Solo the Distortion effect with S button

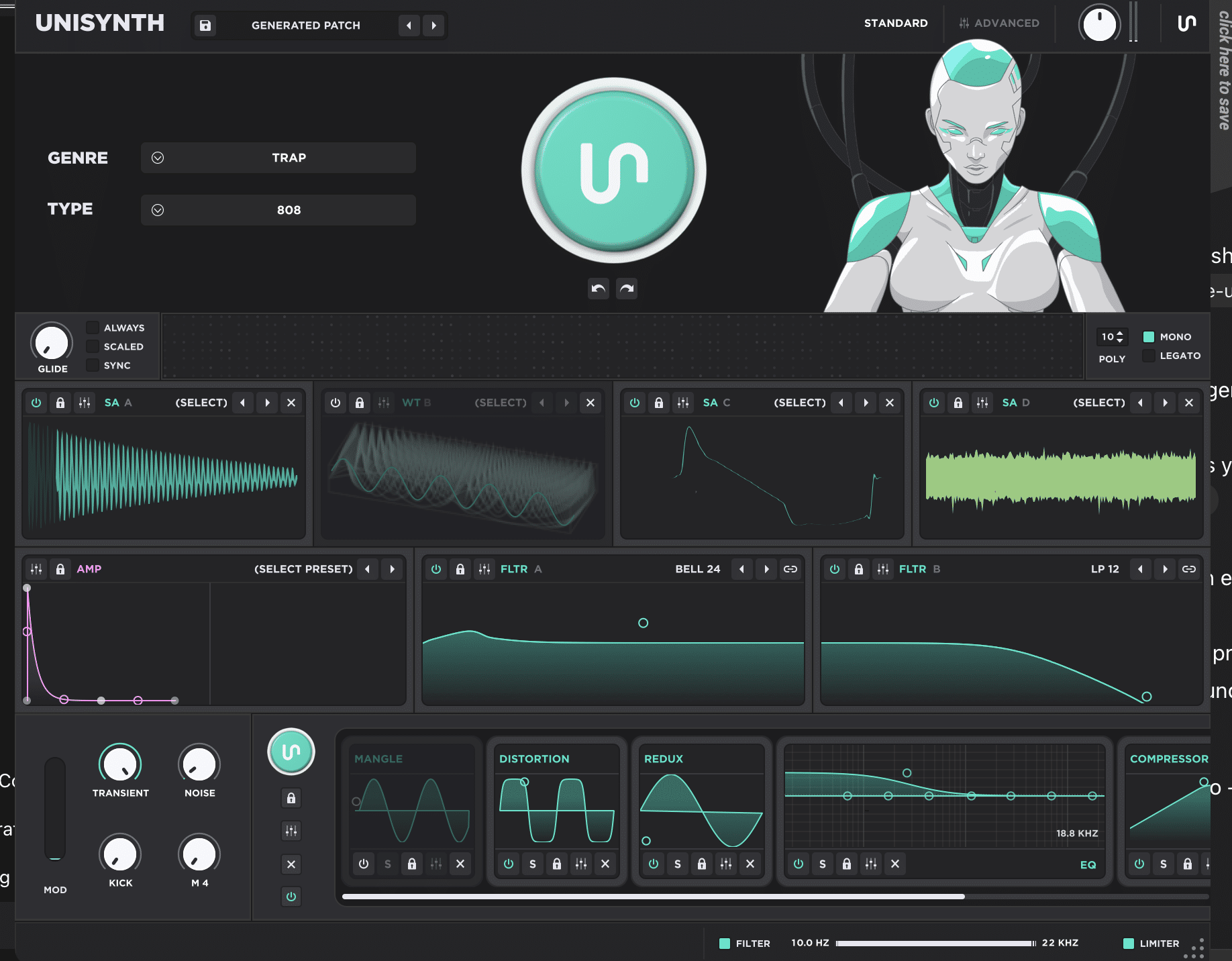(533, 864)
